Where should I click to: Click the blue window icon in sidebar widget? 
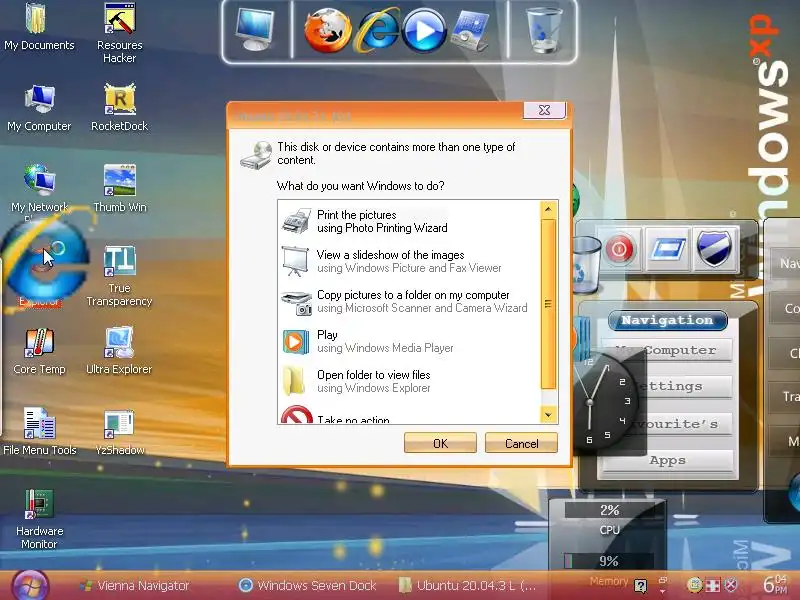[x=668, y=249]
